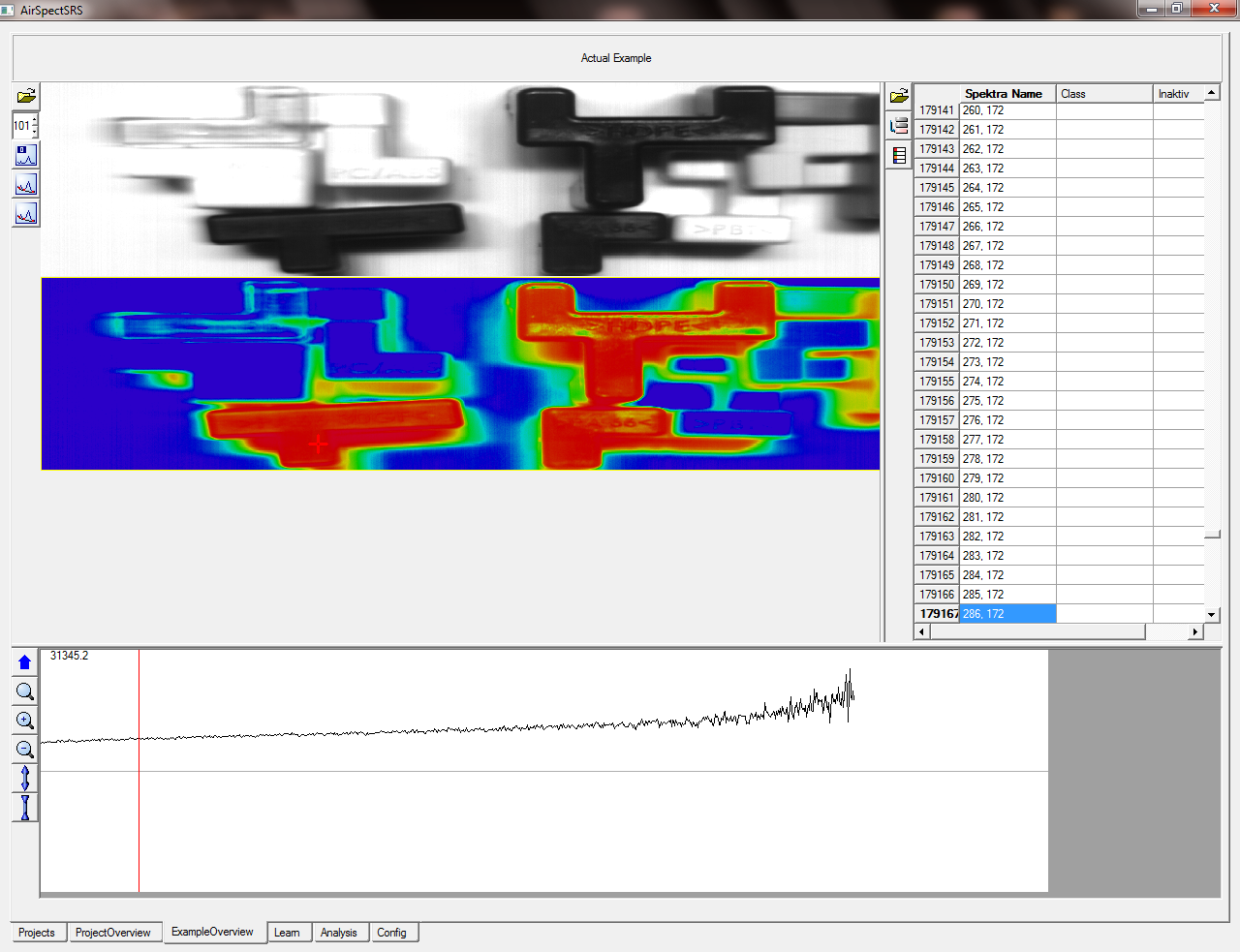Open folder icon beside the spectra table

tap(899, 96)
